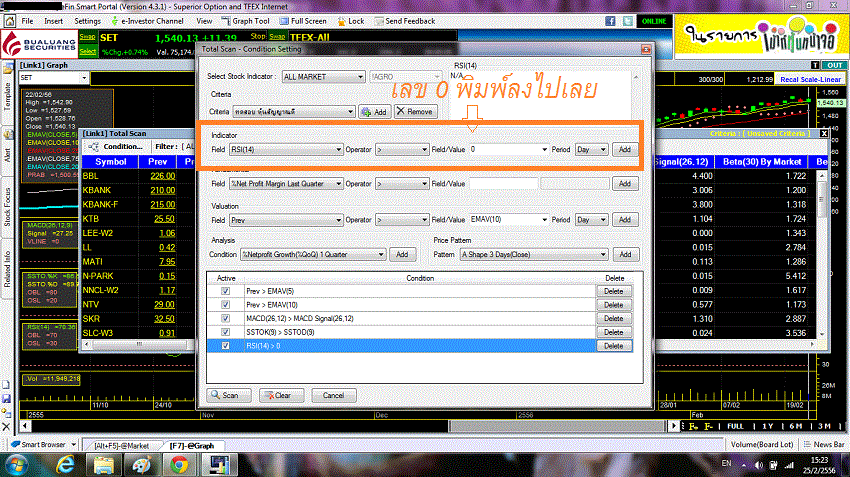Click the home icon in the menu bar
This screenshot has width=850, height=477.
(x=9, y=21)
